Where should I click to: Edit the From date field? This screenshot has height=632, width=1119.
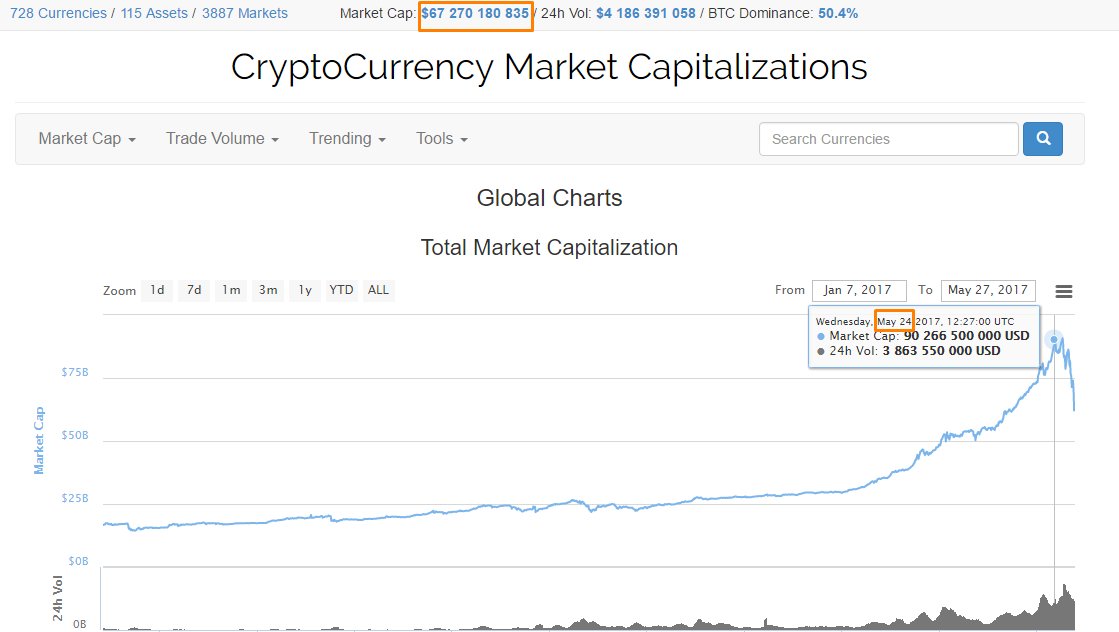click(x=858, y=290)
